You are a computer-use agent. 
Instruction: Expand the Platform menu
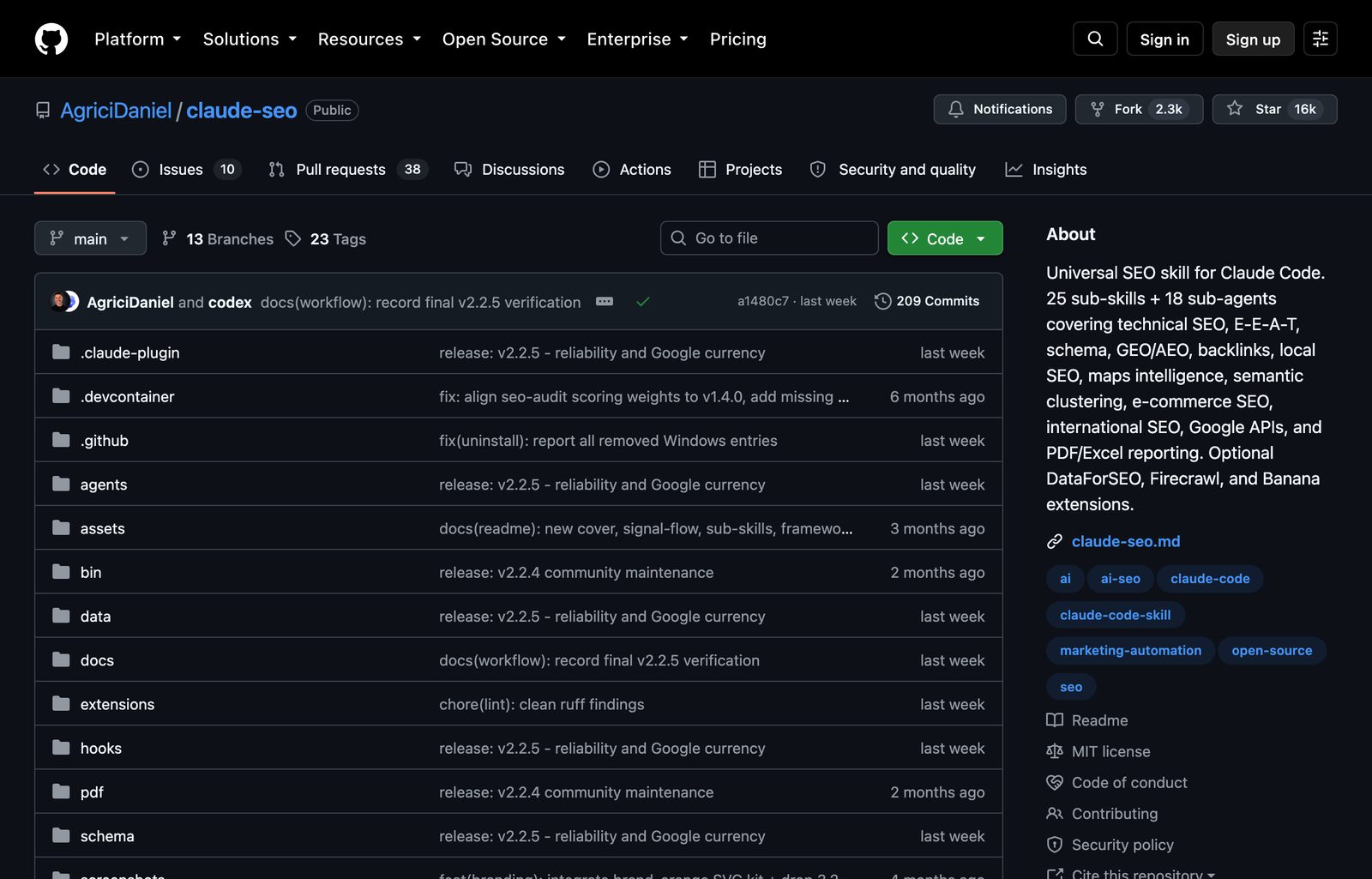click(x=138, y=39)
